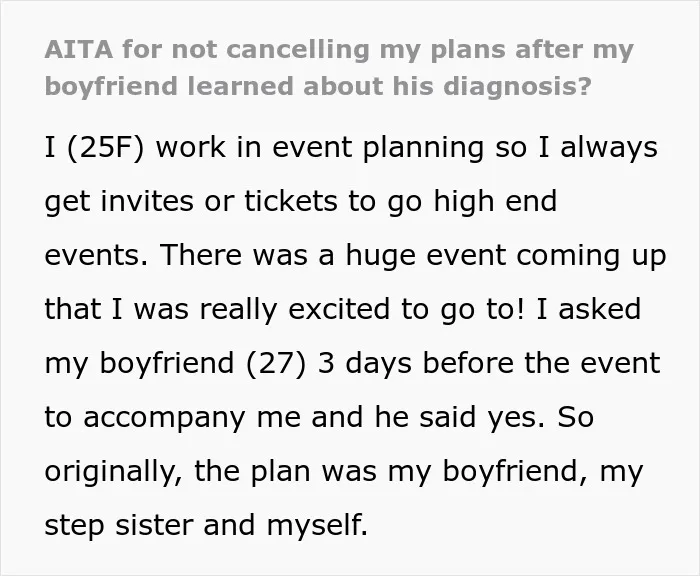700x576 pixels.
Task: Click the phrase 'he said yes.'
Action: [459, 417]
